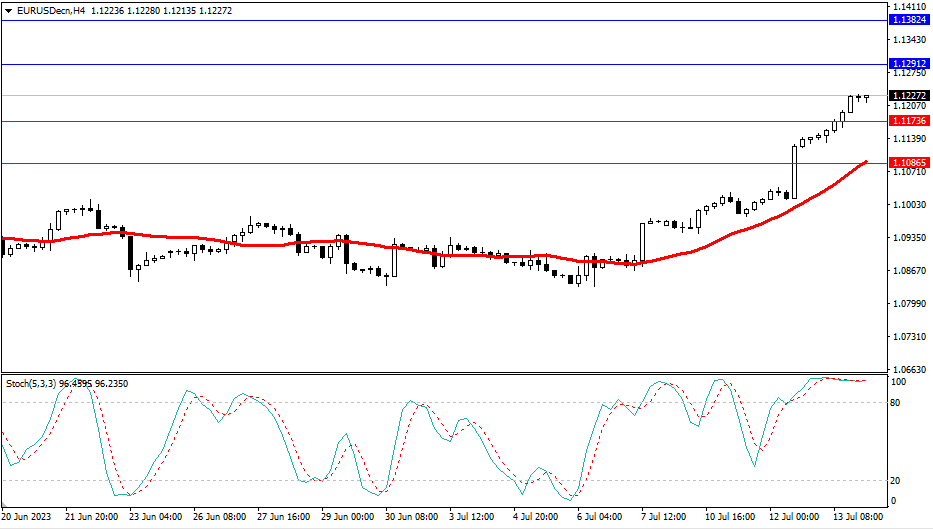
Task: Click the red 1.10865 moving average price tag
Action: 908,162
